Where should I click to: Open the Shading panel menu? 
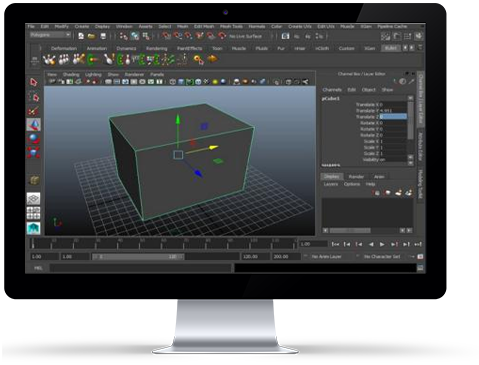coord(71,74)
